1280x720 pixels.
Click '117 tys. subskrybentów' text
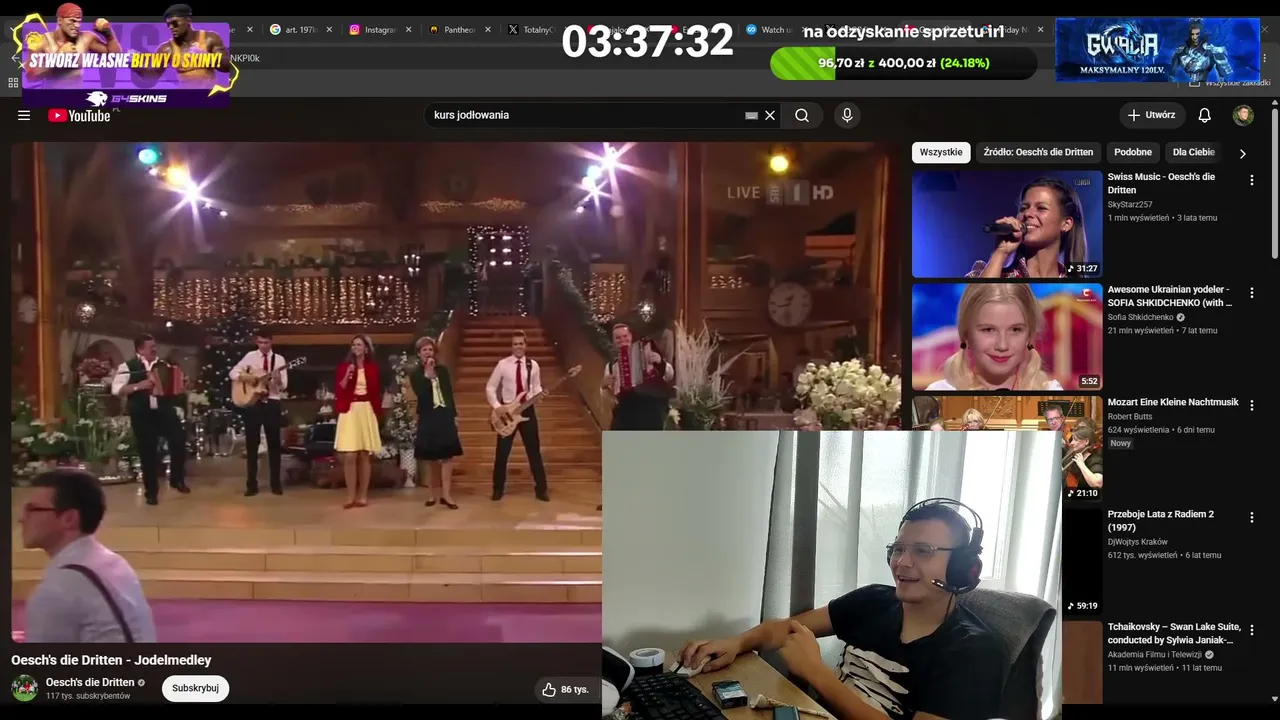coord(88,696)
